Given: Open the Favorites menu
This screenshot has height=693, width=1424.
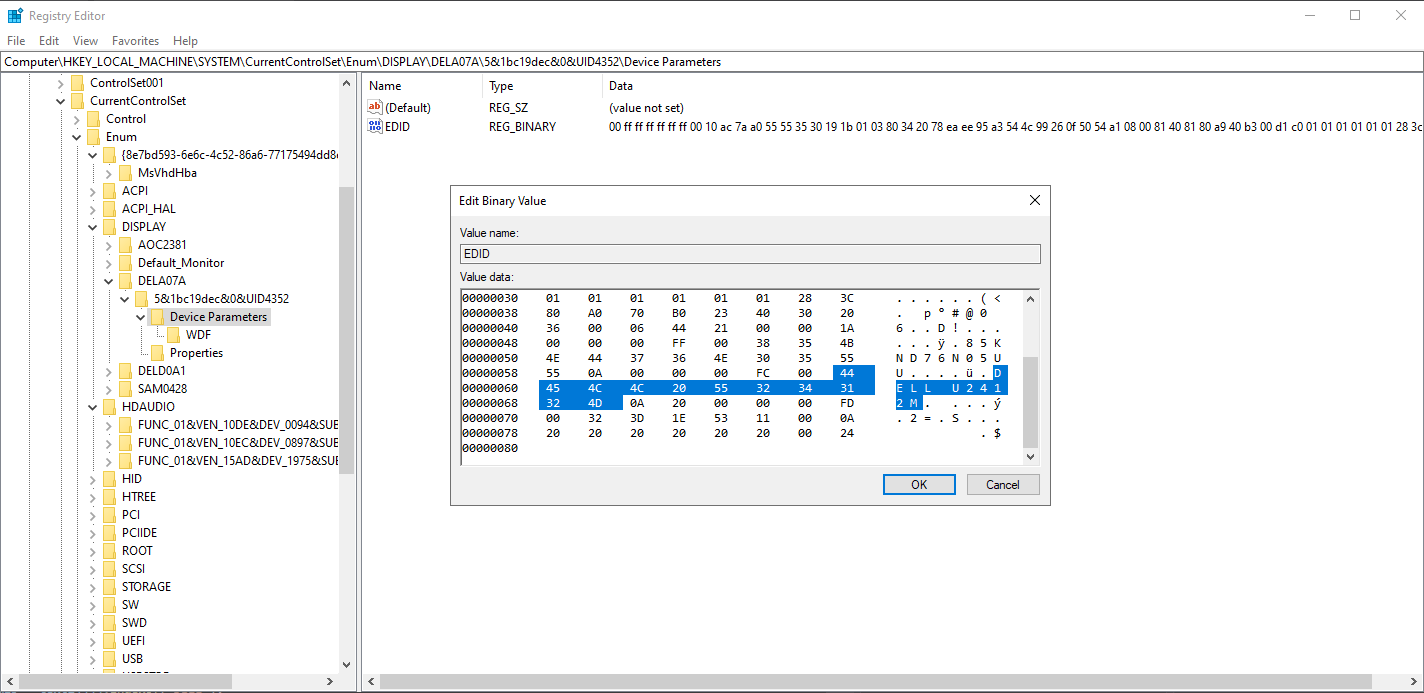Looking at the screenshot, I should click(135, 40).
